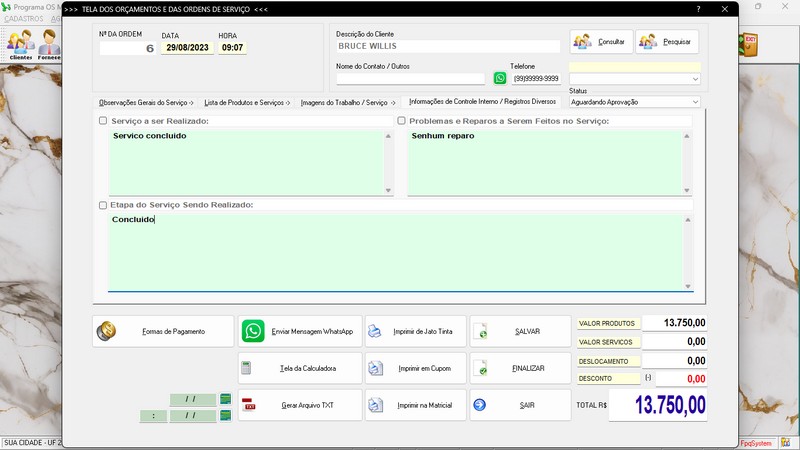Image resolution: width=800 pixels, height=450 pixels.
Task: Open Formas de Pagamento coin button
Action: 163,331
